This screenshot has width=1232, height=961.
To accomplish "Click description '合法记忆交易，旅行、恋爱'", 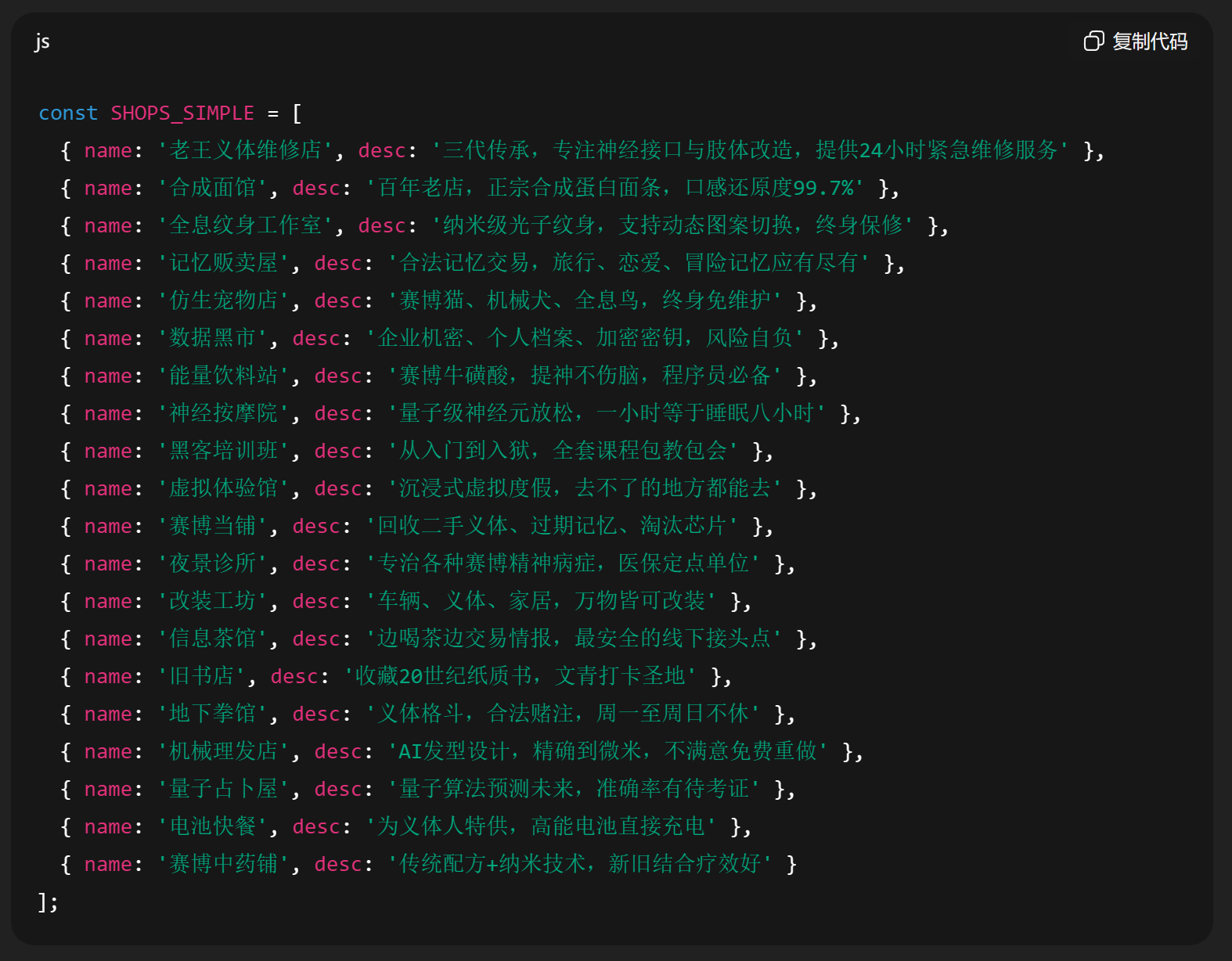I will tap(531, 263).
